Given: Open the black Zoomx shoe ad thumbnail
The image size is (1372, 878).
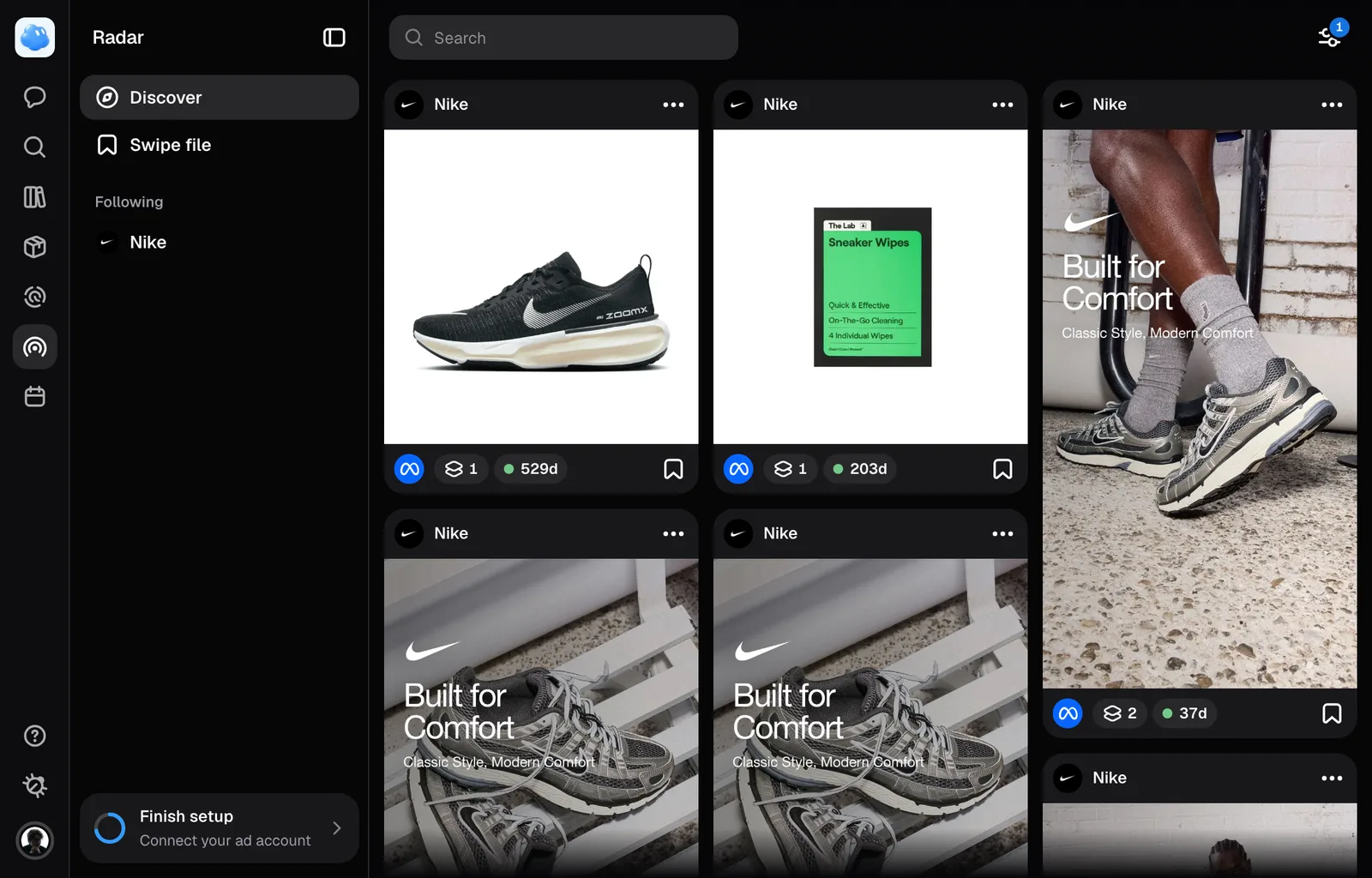Looking at the screenshot, I should [x=541, y=286].
